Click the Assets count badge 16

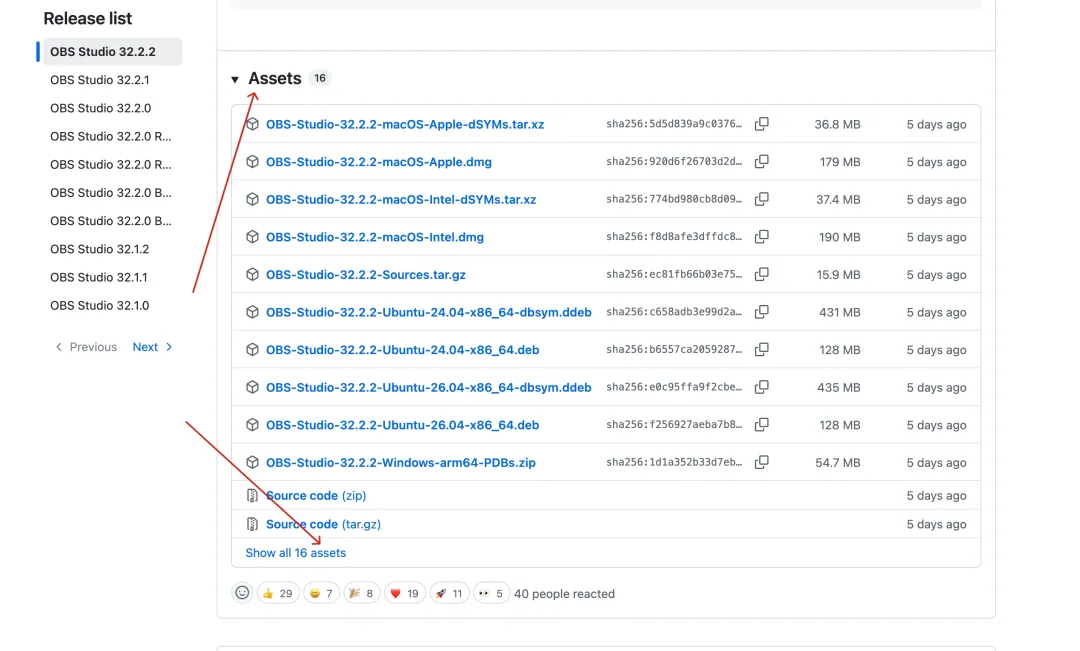coord(320,79)
